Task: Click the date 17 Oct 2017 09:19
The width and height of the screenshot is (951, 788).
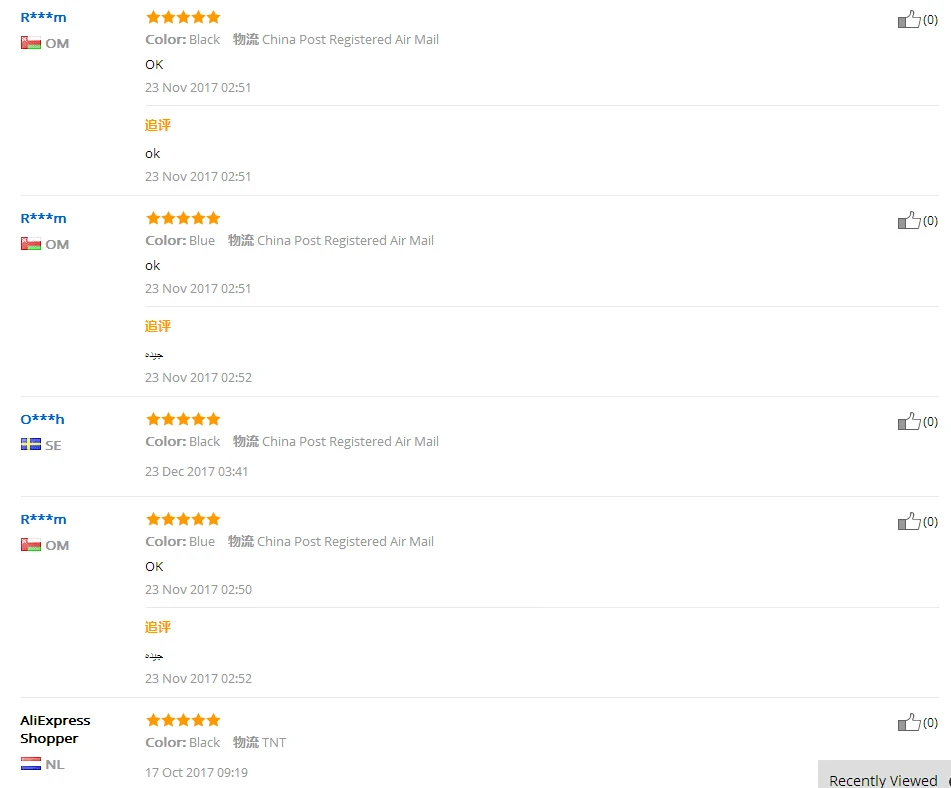Action: click(x=196, y=772)
